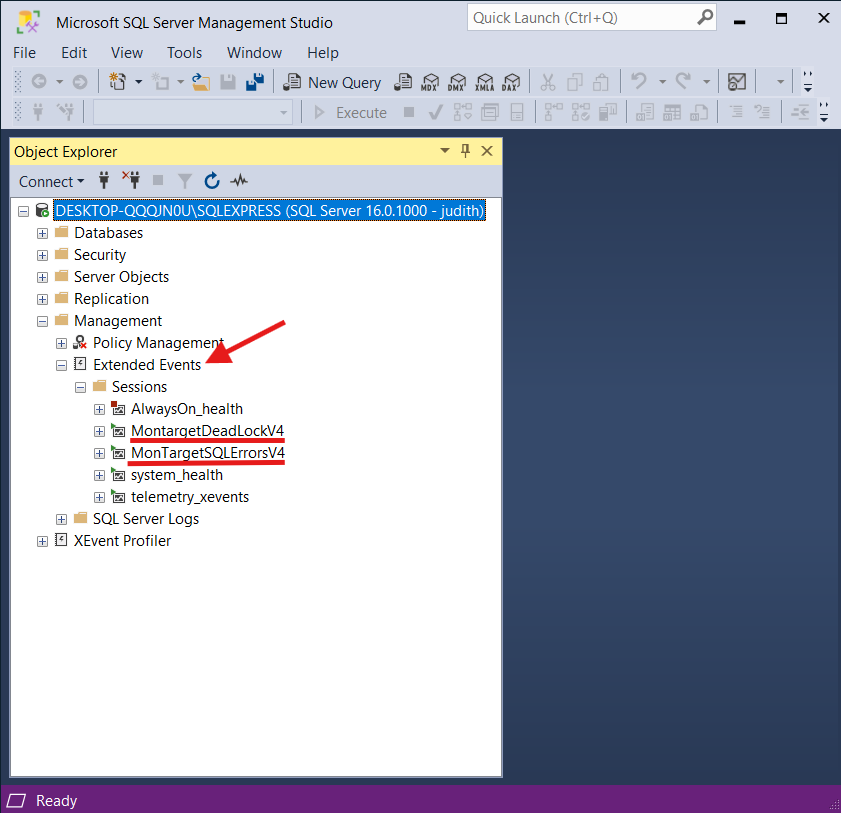This screenshot has width=841, height=813.
Task: Open the Undo history dropdown arrow
Action: pos(662,82)
